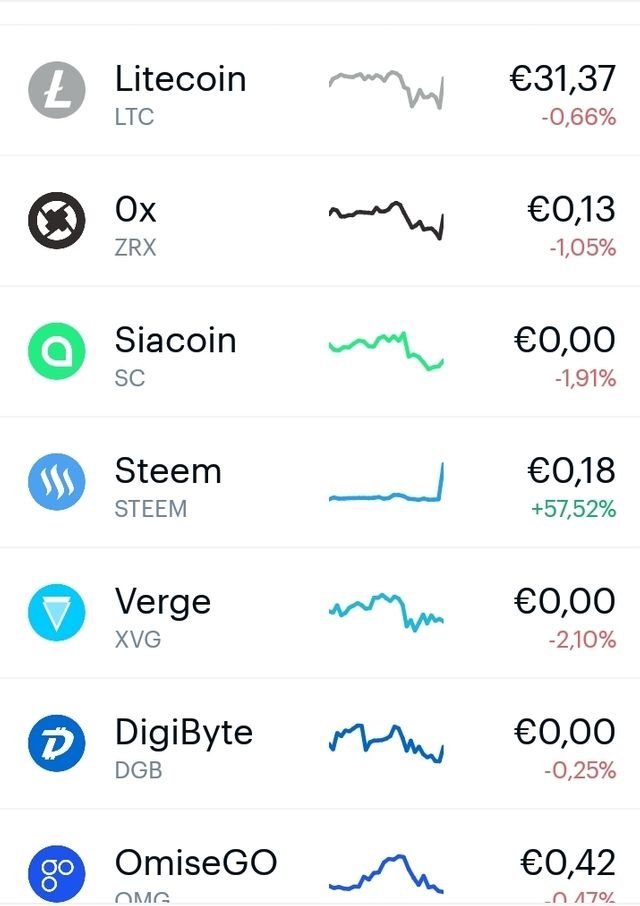The image size is (640, 906).
Task: Tap the Steem logo icon
Action: 58,484
